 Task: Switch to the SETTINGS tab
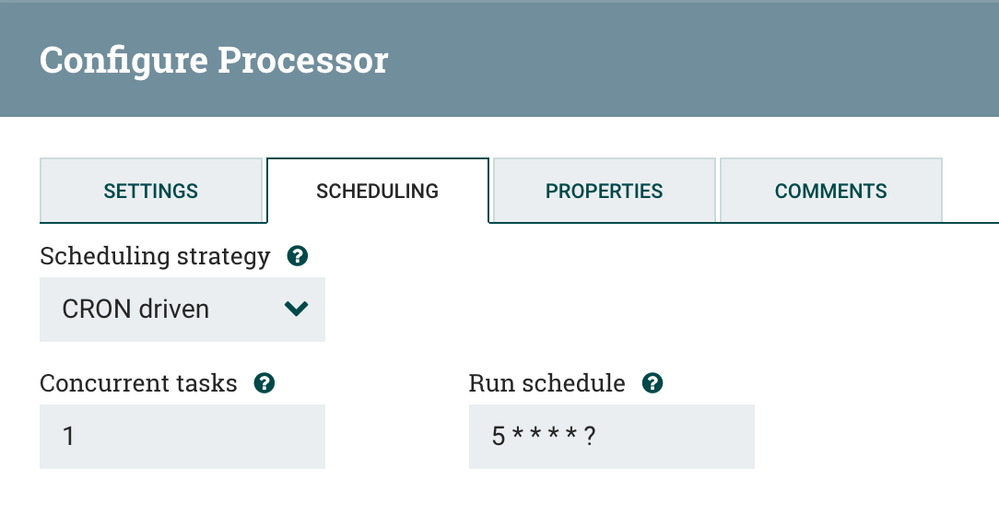[151, 191]
